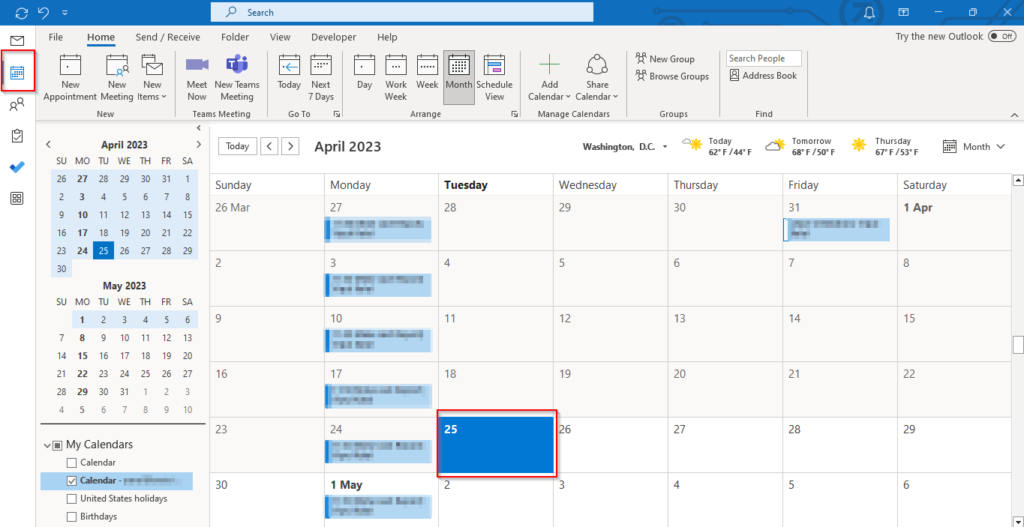Open the appointment on Friday 31 March
The width and height of the screenshot is (1024, 527).
tap(837, 229)
